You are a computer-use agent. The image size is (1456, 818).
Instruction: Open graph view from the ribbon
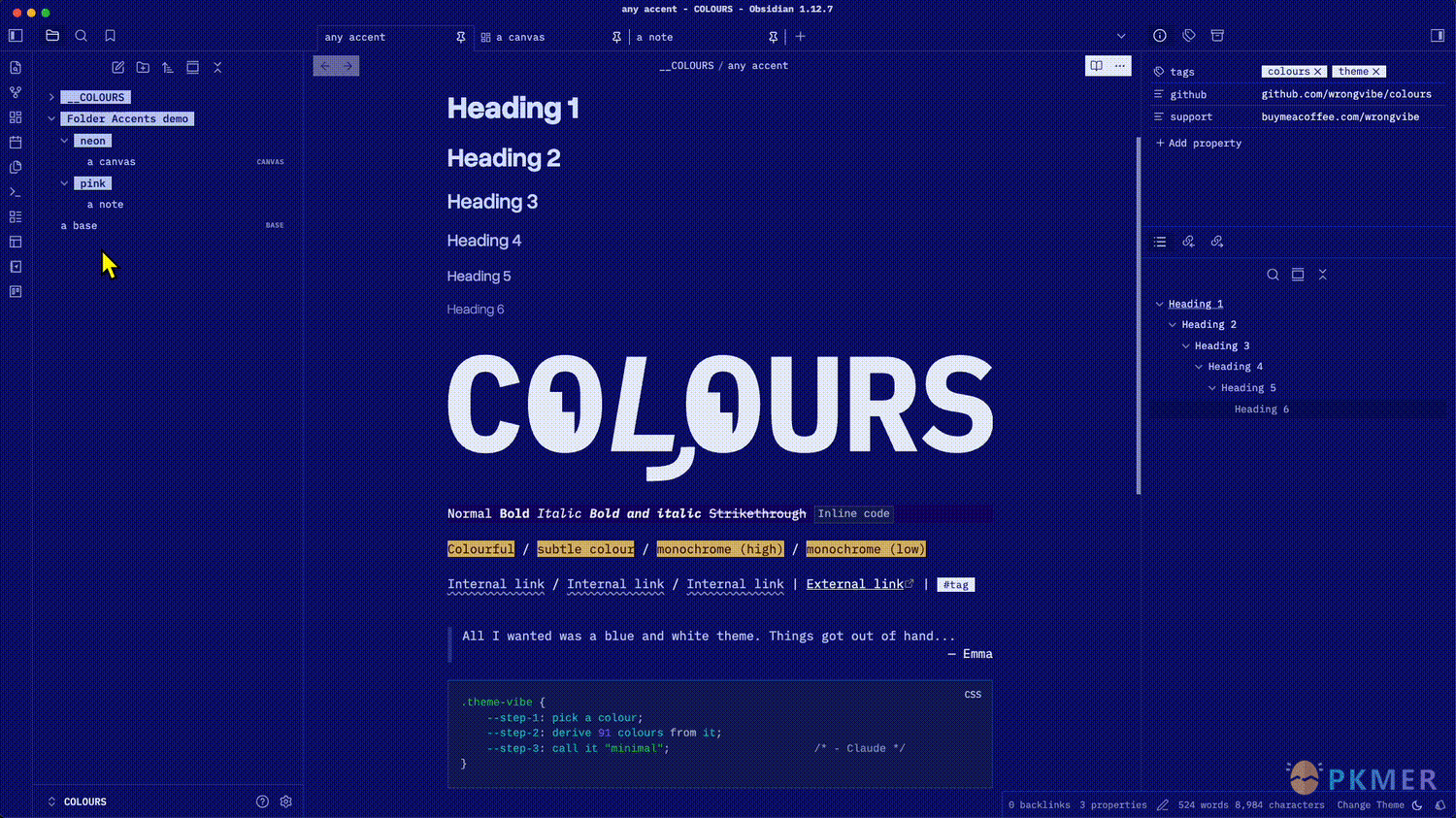click(16, 92)
